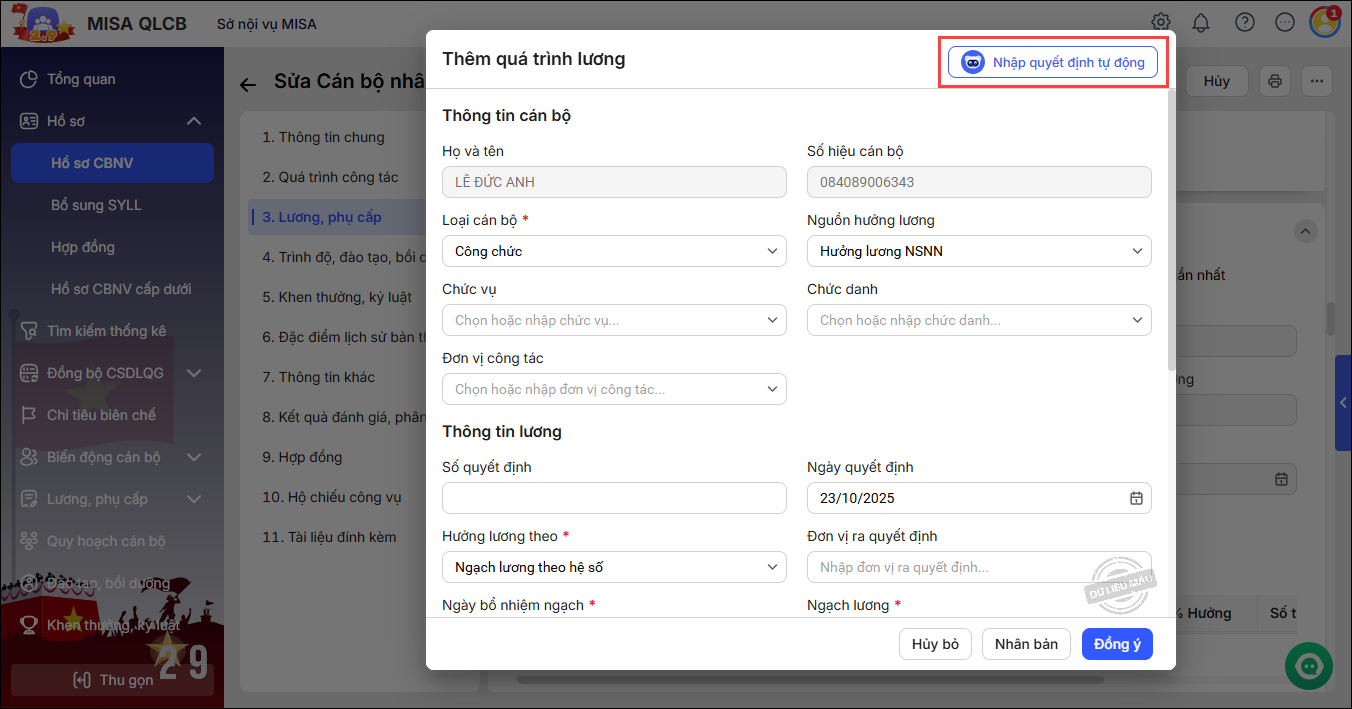
Task: Click the print icon button
Action: (1275, 81)
